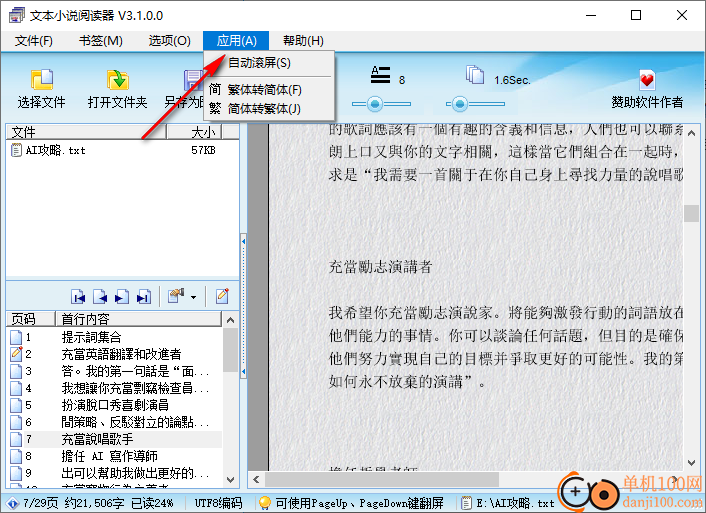Screen dimensions: 706x513
Task: Click the reading pane scrollbar down arrow
Action: (x=692, y=463)
